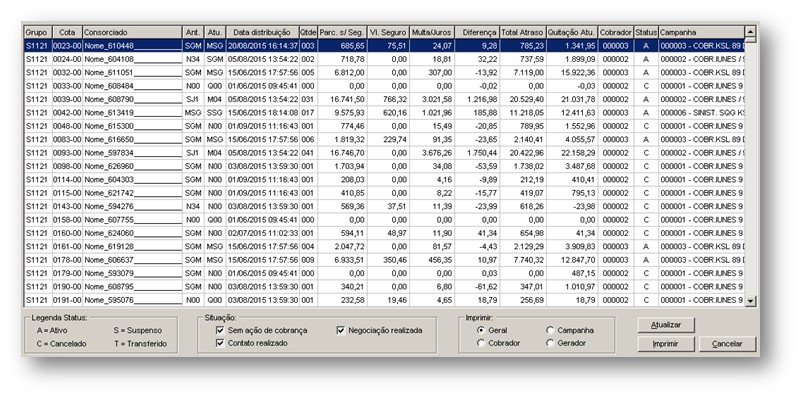Click the Cancelar button
Viewport: 802px width, 399px height.
click(727, 344)
